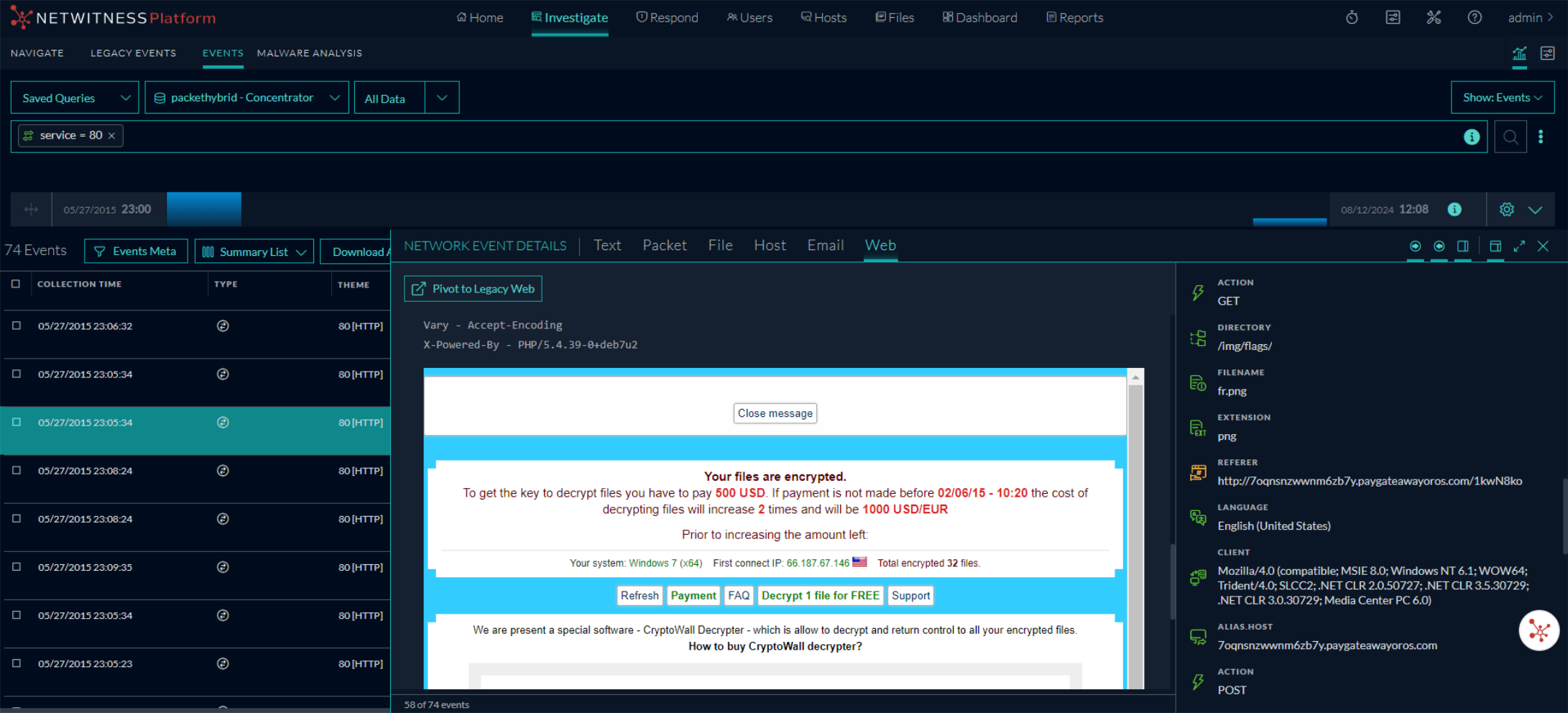Open admin tools wrench icon

(x=1434, y=17)
